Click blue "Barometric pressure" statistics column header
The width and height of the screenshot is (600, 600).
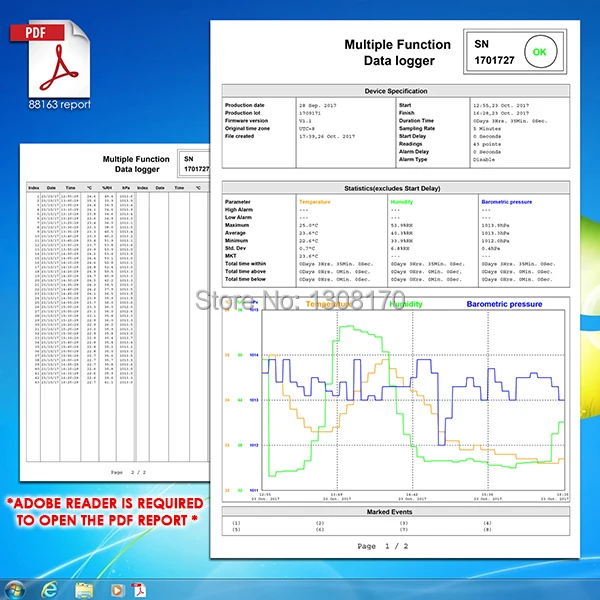[507, 202]
